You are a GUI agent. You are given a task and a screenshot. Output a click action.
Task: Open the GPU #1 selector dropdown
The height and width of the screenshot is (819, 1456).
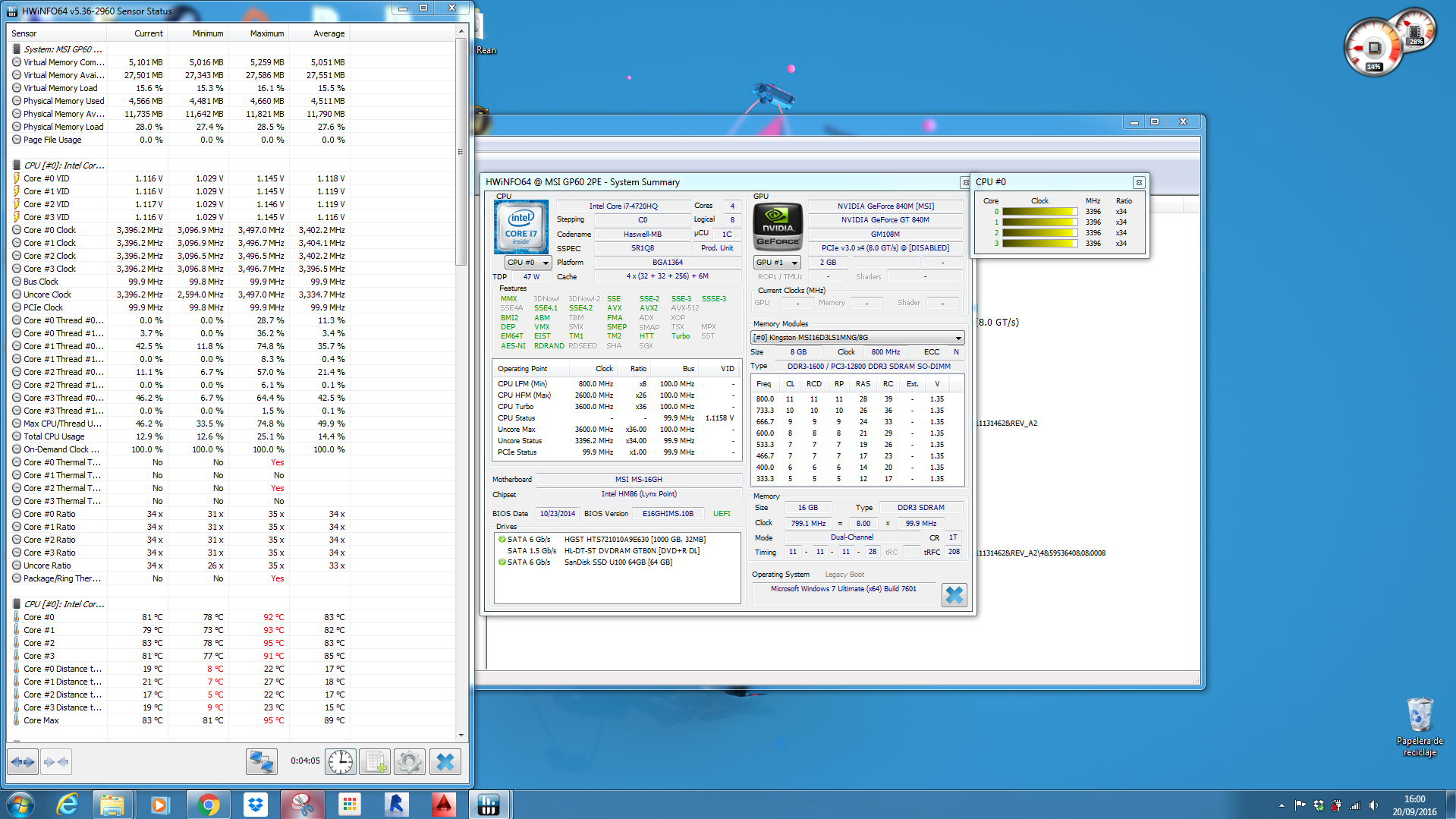coord(778,263)
